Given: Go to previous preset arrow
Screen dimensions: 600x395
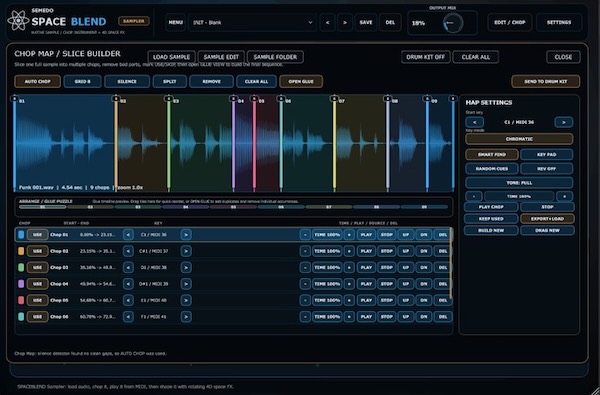Looking at the screenshot, I should (x=327, y=23).
